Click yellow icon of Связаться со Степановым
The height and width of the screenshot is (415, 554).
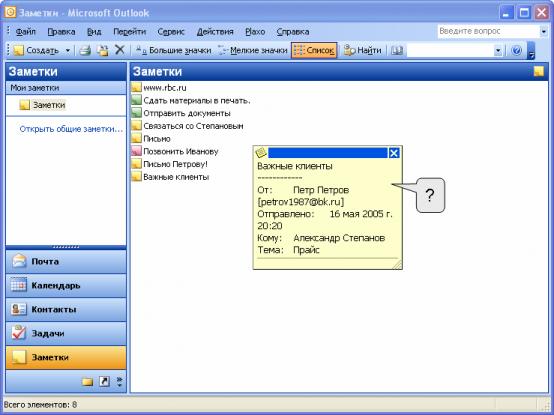tap(136, 126)
